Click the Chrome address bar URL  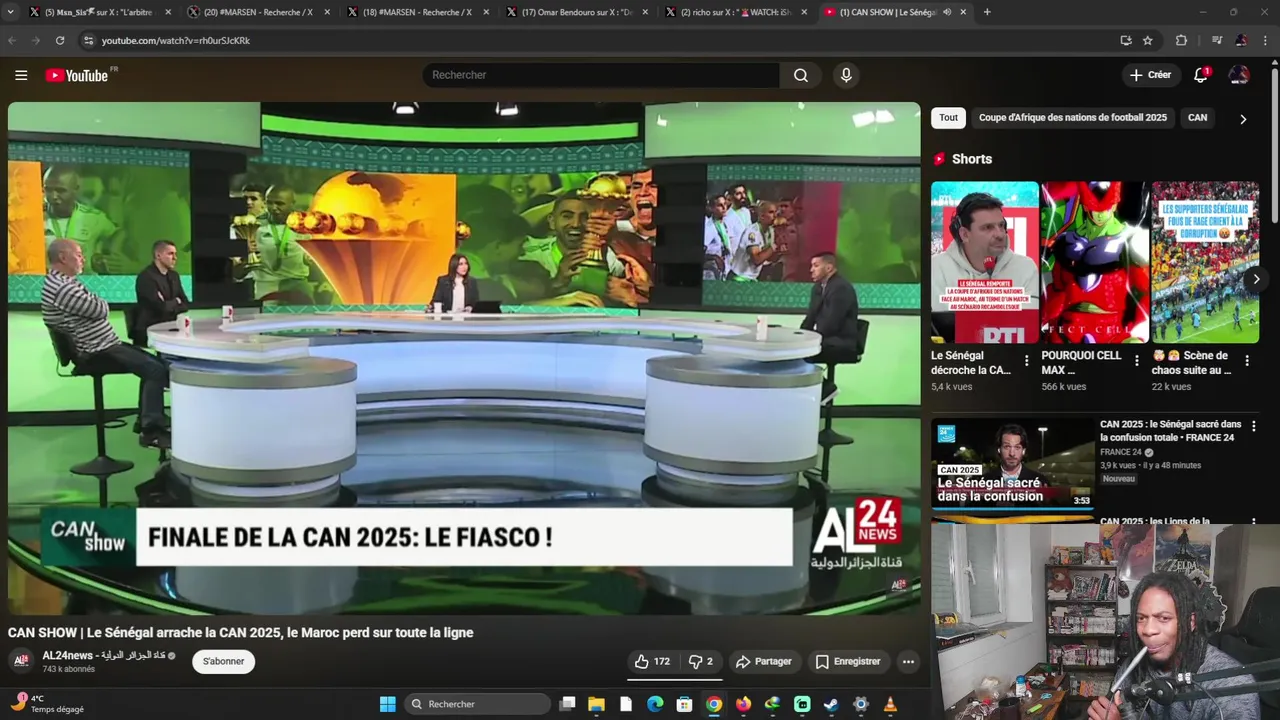click(176, 40)
